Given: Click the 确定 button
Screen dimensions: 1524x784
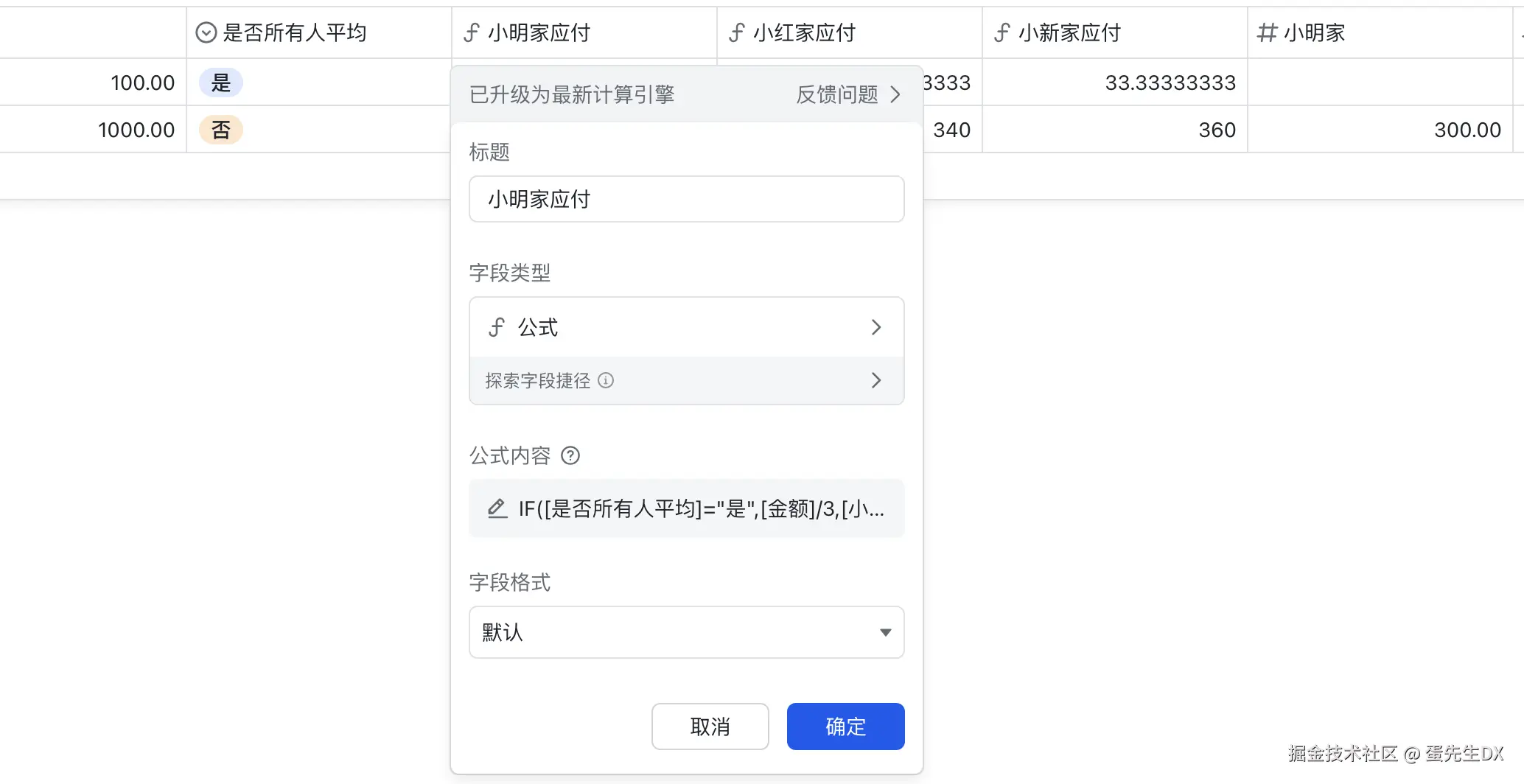Looking at the screenshot, I should coord(845,727).
